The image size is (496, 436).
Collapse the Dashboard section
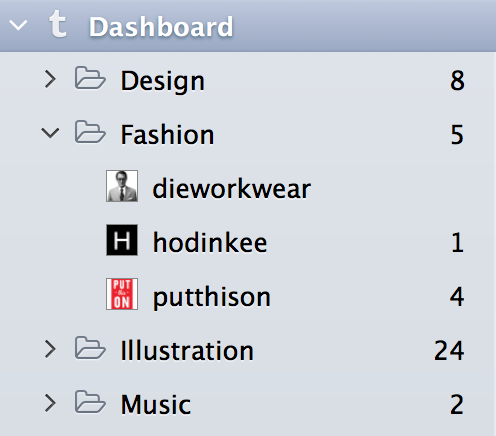pos(18,25)
